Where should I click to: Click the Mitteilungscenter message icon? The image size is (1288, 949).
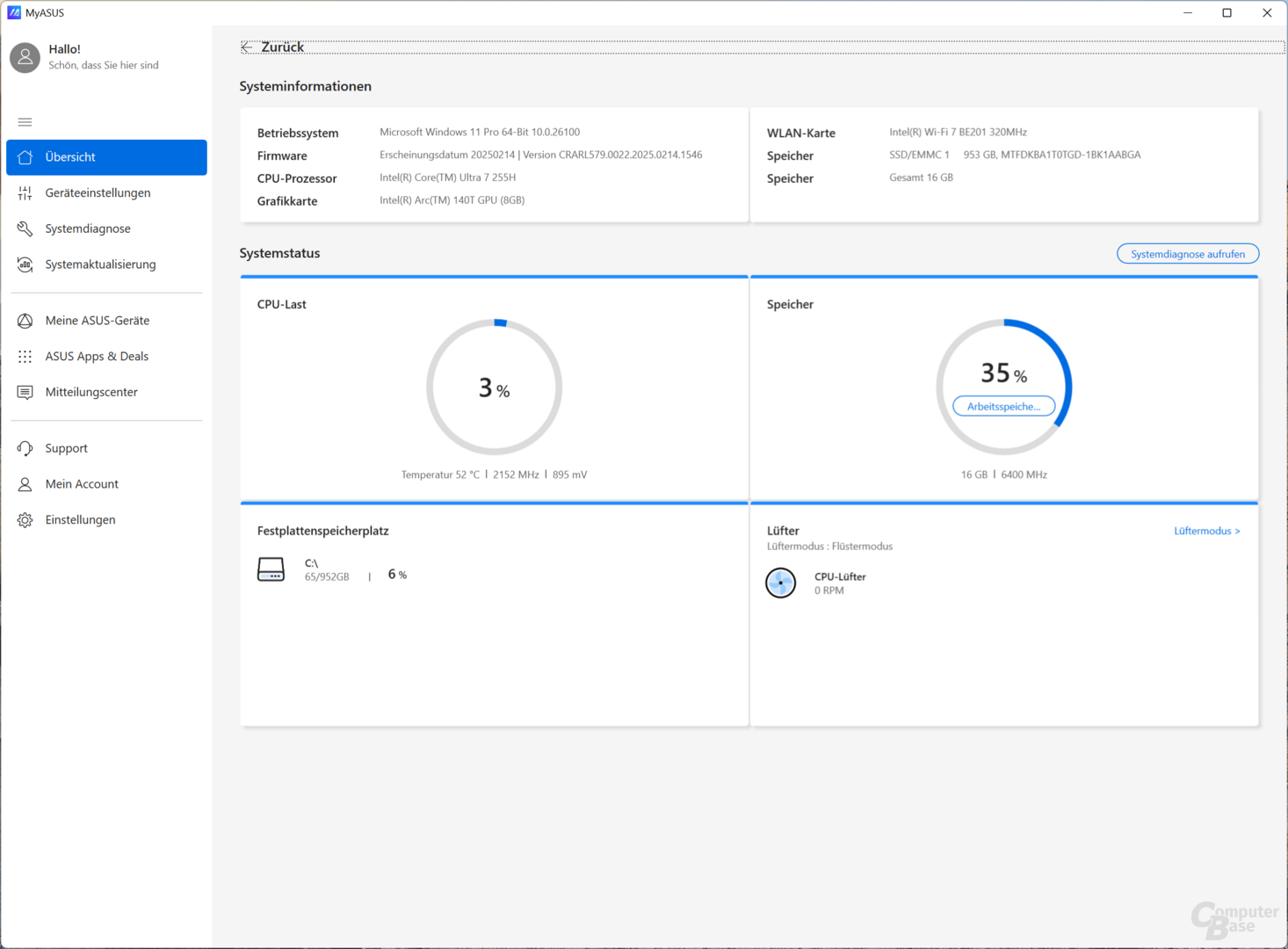(x=25, y=392)
